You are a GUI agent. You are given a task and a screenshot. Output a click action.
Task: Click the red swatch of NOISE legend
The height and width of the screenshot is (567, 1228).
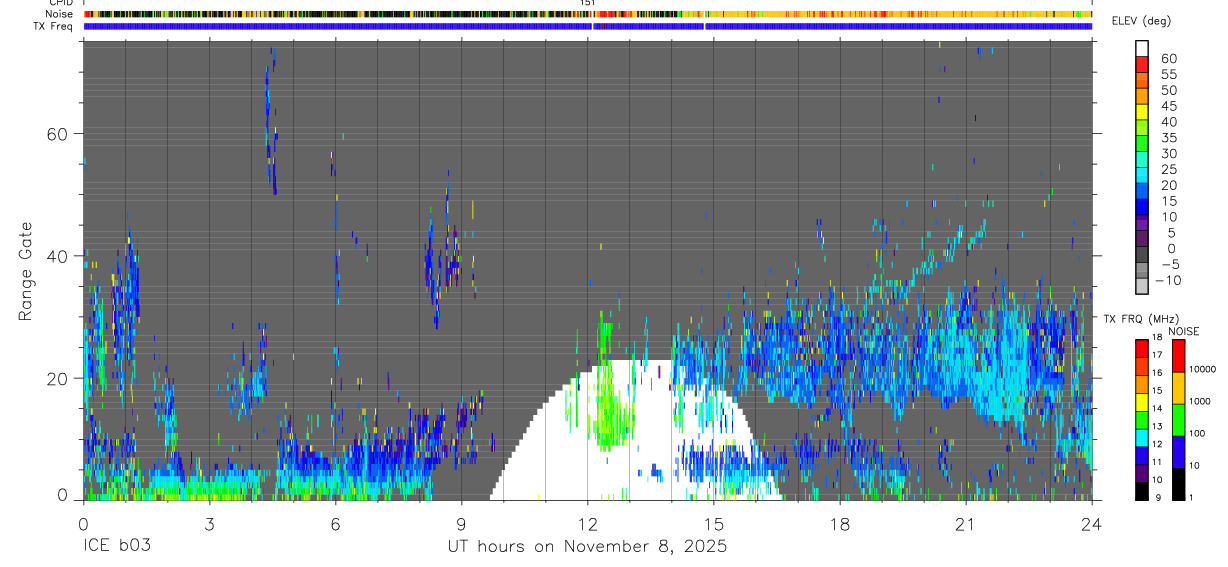(1177, 356)
